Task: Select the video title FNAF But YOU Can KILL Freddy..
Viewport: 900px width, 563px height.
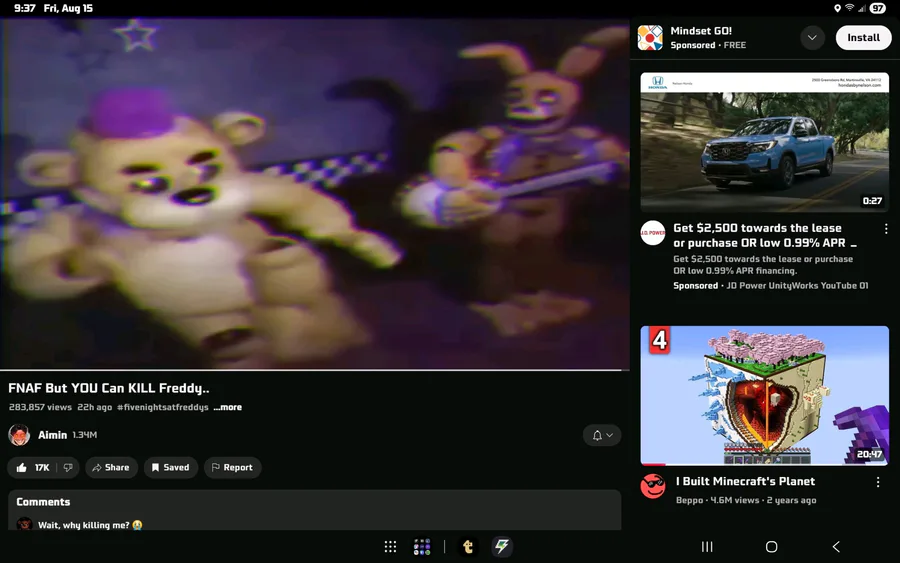Action: tap(108, 388)
